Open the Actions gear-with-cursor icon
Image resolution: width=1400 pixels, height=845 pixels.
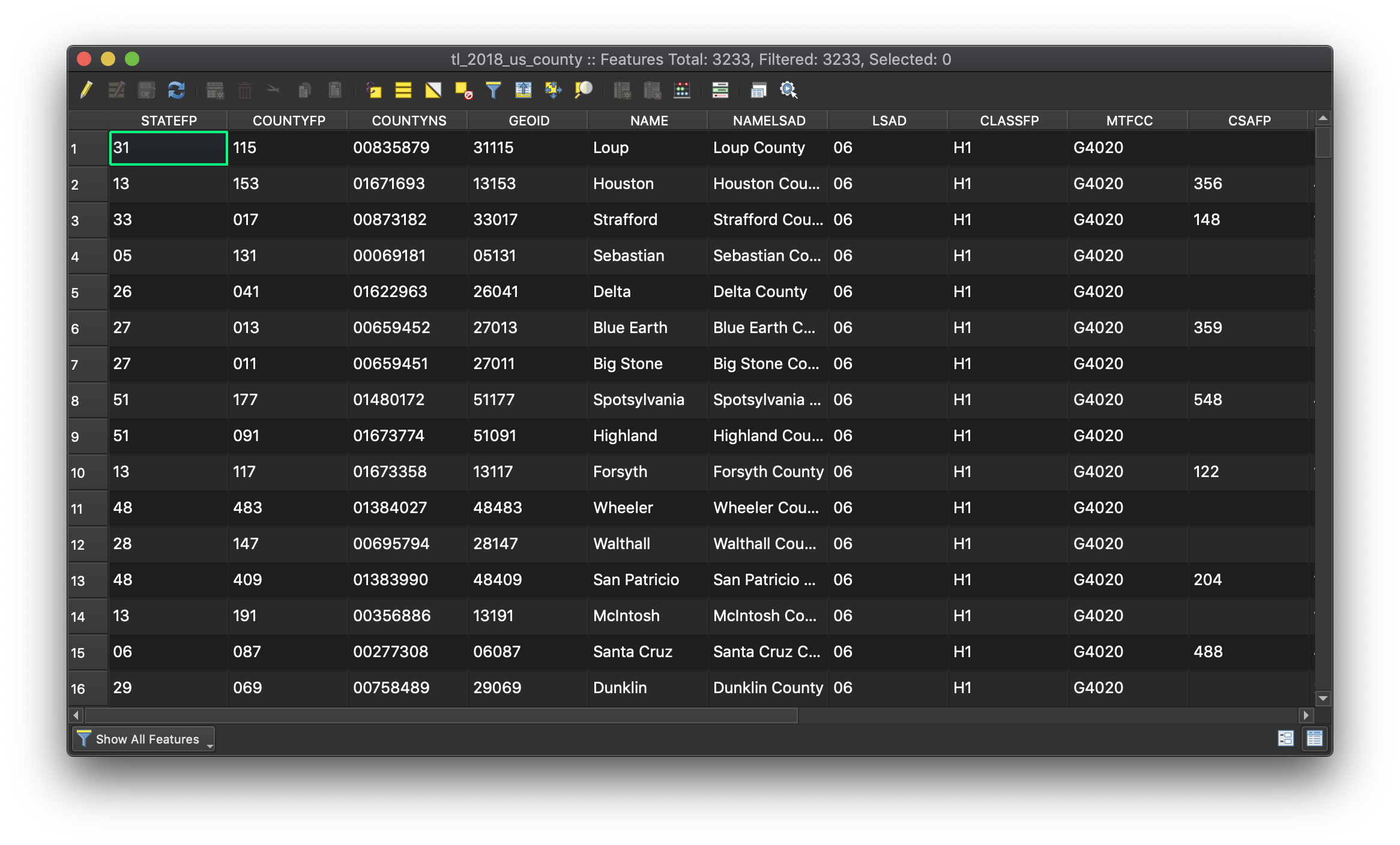point(788,91)
